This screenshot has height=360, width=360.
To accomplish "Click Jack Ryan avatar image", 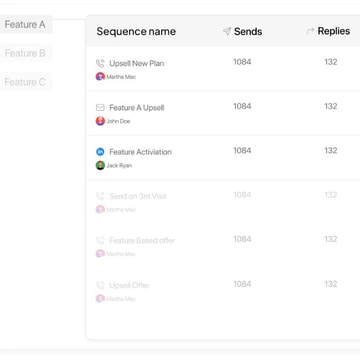I will pyautogui.click(x=100, y=165).
